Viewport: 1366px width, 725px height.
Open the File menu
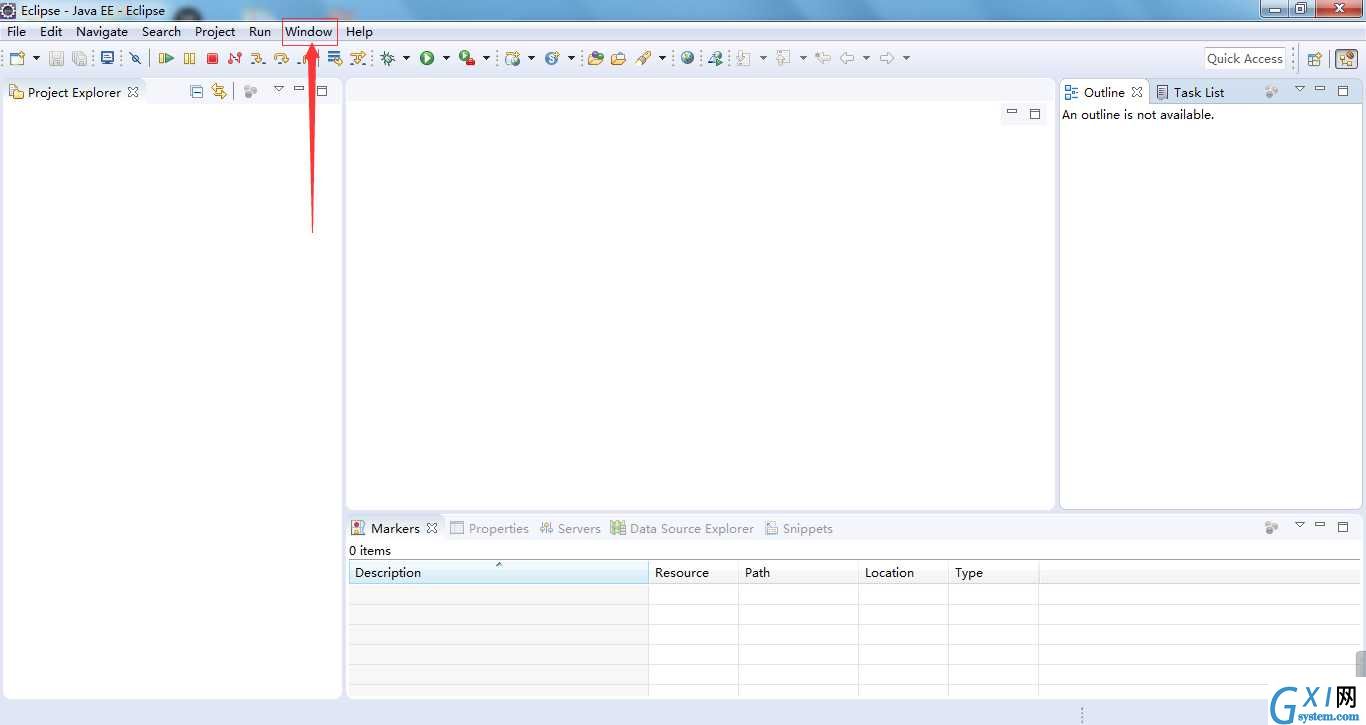17,31
